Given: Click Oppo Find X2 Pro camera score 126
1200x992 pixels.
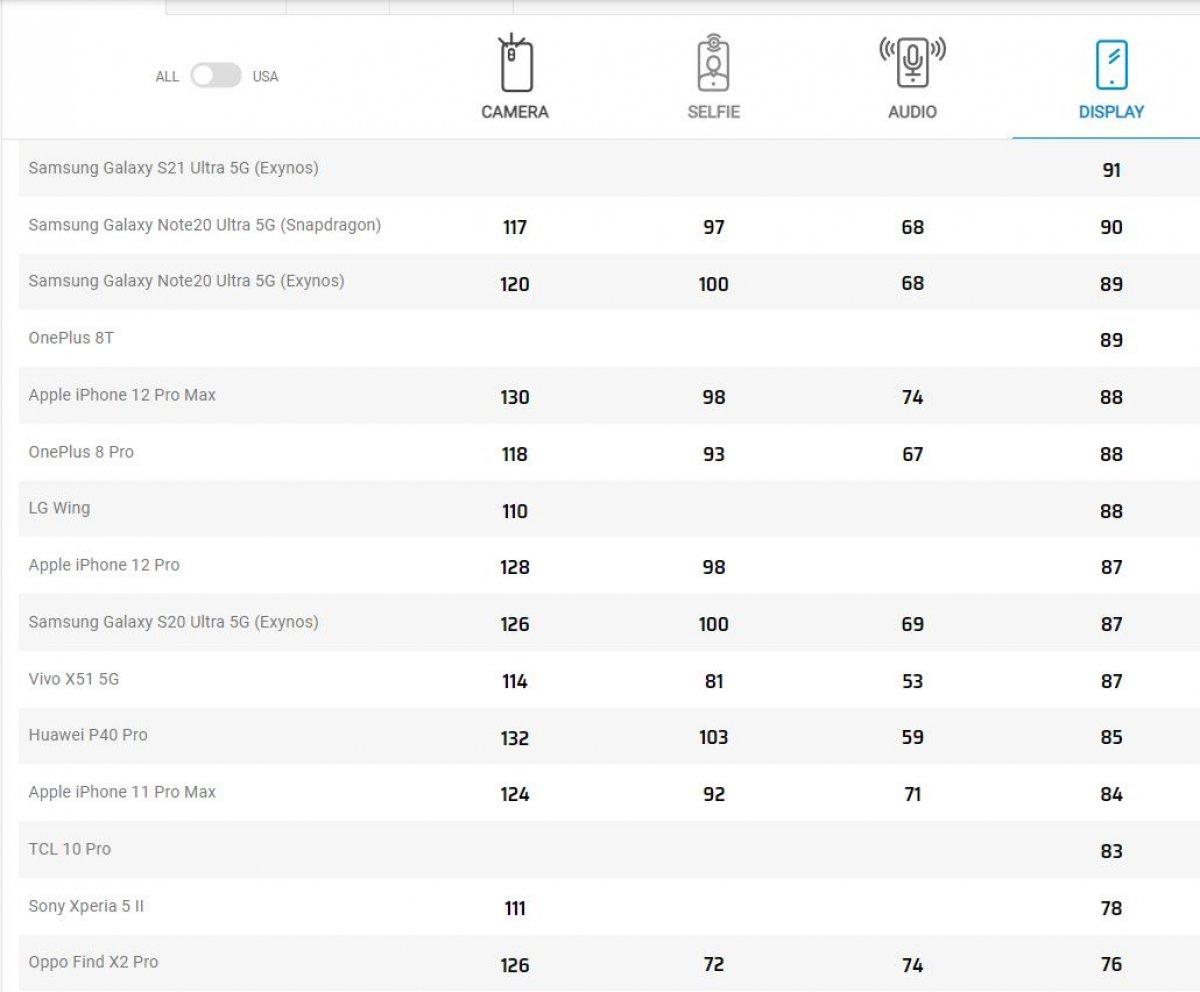Looking at the screenshot, I should point(514,965).
